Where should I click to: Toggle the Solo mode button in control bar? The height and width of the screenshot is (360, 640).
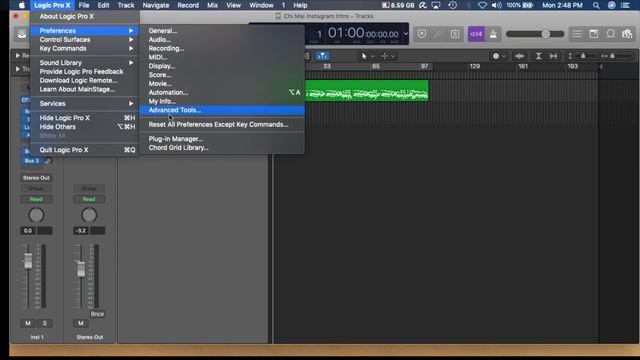tap(455, 34)
